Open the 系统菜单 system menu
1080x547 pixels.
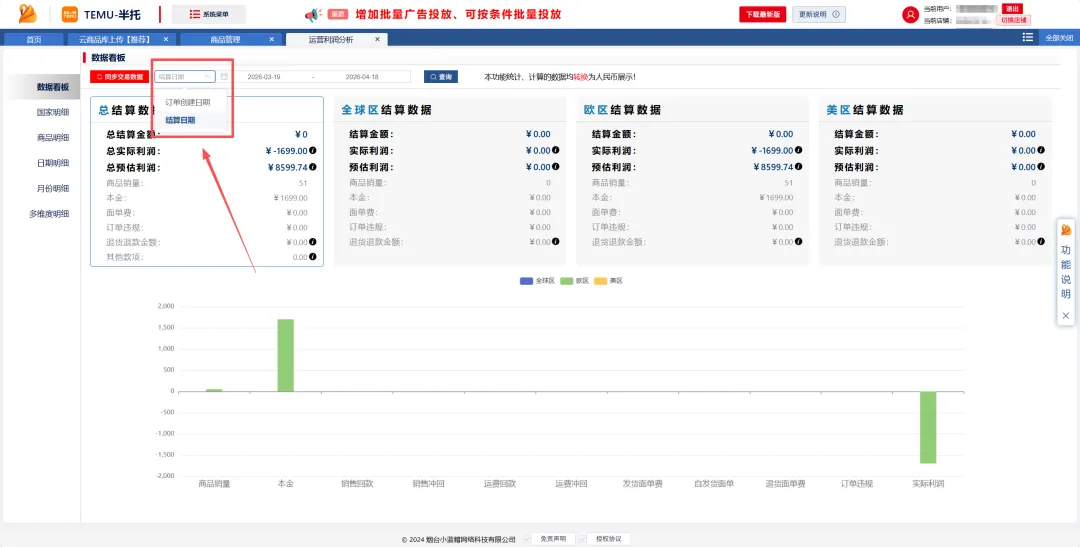209,14
